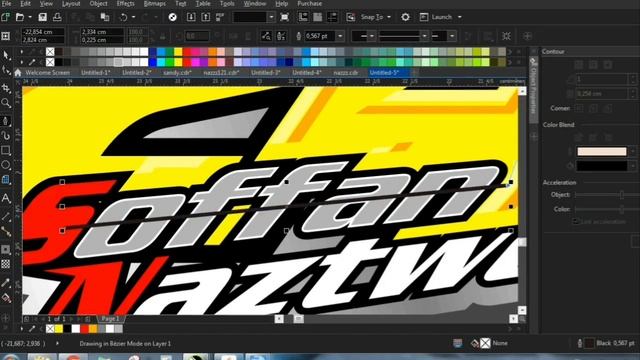This screenshot has width=640, height=360.
Task: Select the Ellipse tool
Action: click(x=6, y=165)
